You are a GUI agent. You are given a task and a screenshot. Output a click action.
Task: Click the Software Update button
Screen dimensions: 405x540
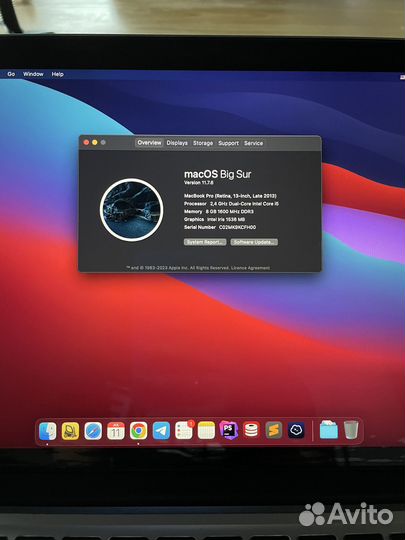(x=254, y=242)
